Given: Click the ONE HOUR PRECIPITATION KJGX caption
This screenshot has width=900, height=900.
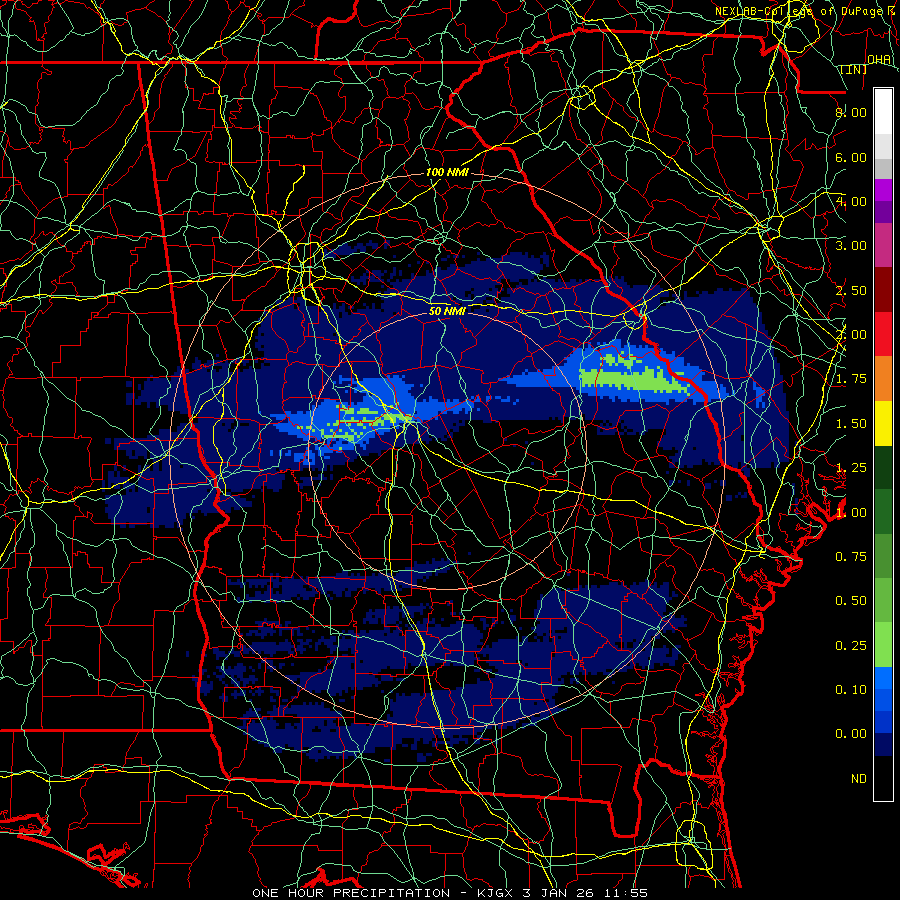Looking at the screenshot, I should point(450,893).
